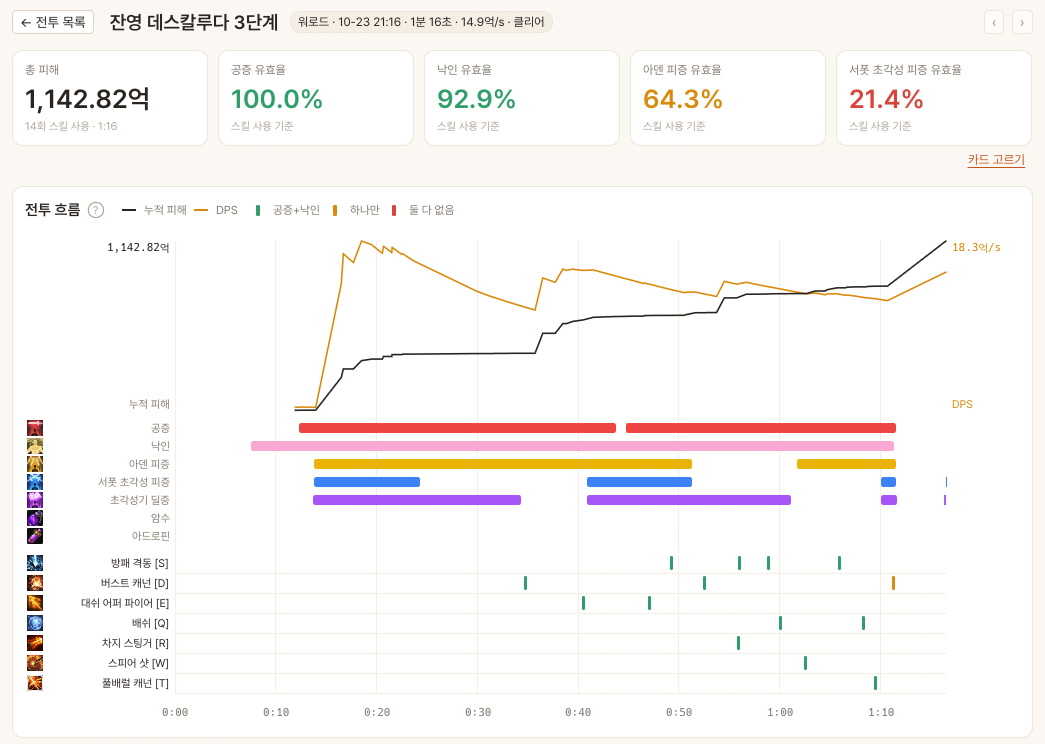This screenshot has height=744, width=1045.
Task: Toggle the DPS legend entry
Action: coord(216,210)
